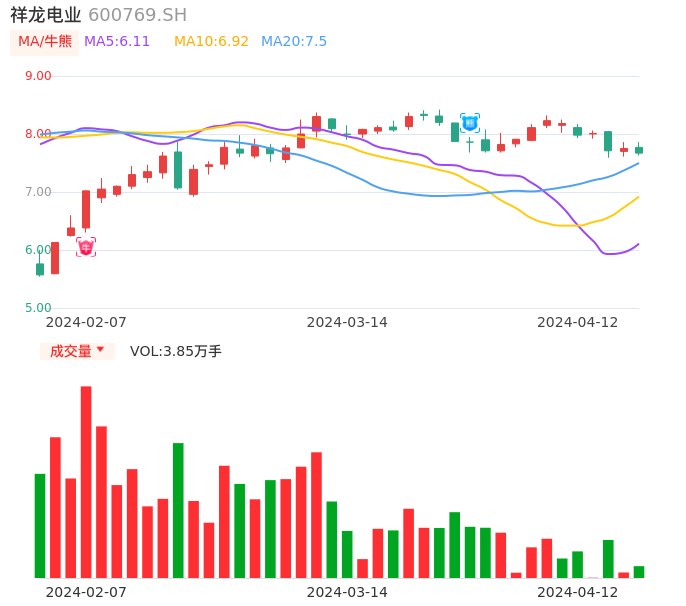The height and width of the screenshot is (606, 686).
Task: Click the 祥龙电业 stock name title
Action: click(x=46, y=15)
